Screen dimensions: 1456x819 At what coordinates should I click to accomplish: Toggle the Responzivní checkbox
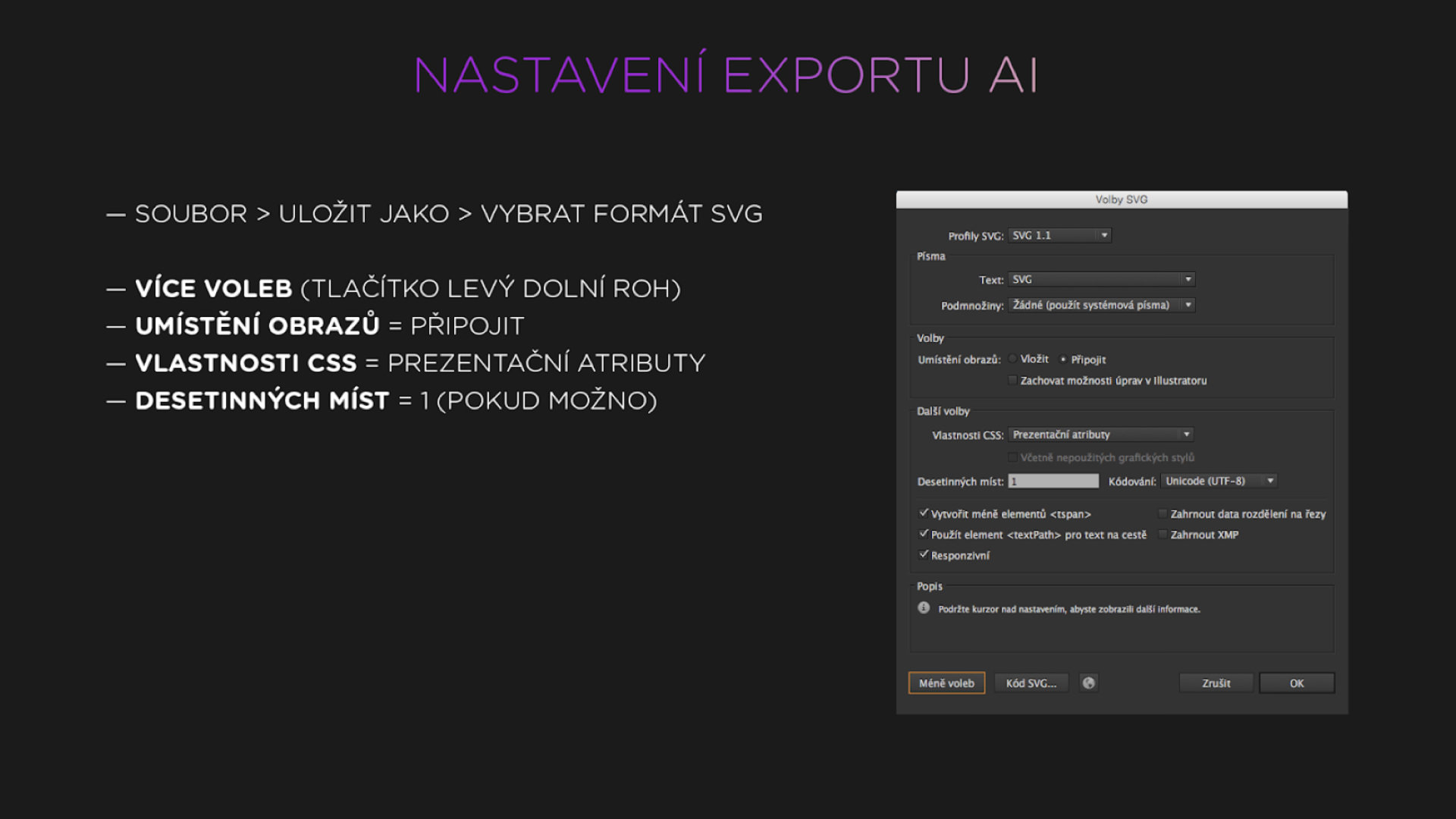pos(924,554)
